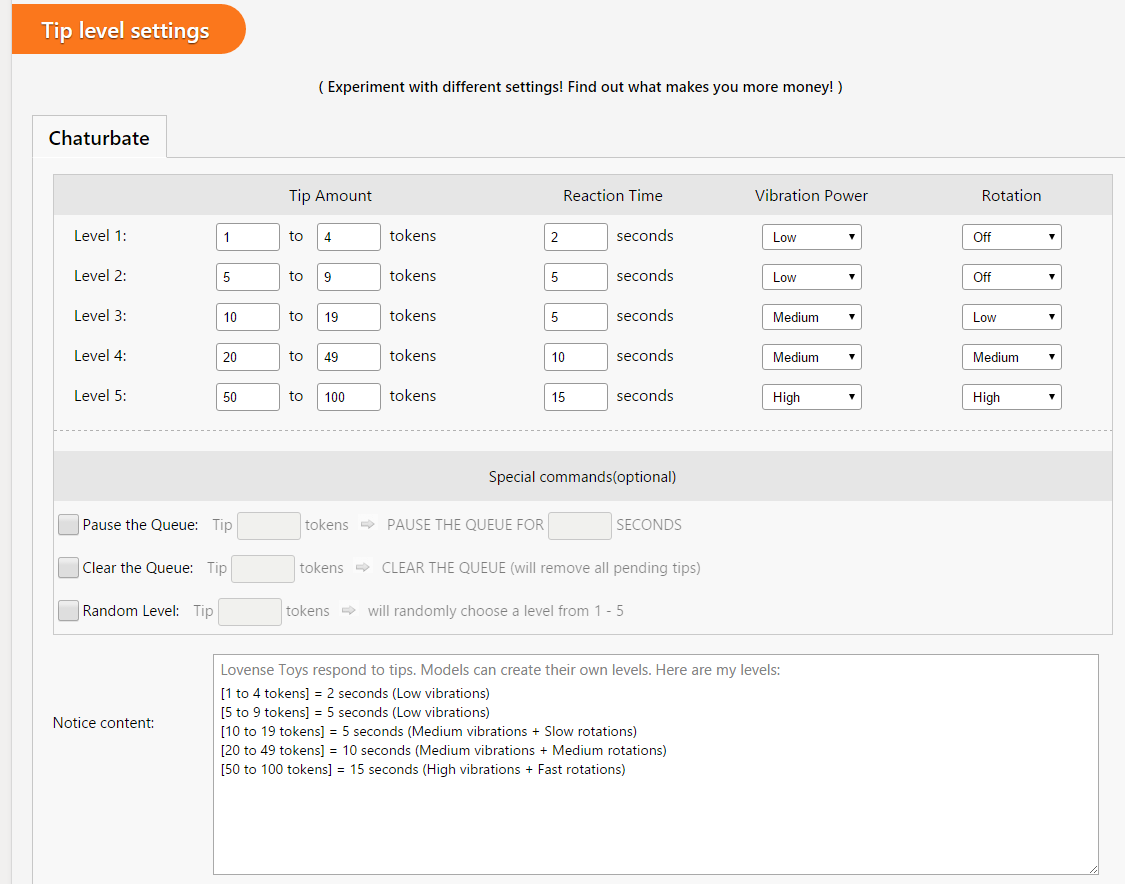Click Level 1 reaction time seconds field
Viewport: 1125px width, 884px height.
coord(575,237)
